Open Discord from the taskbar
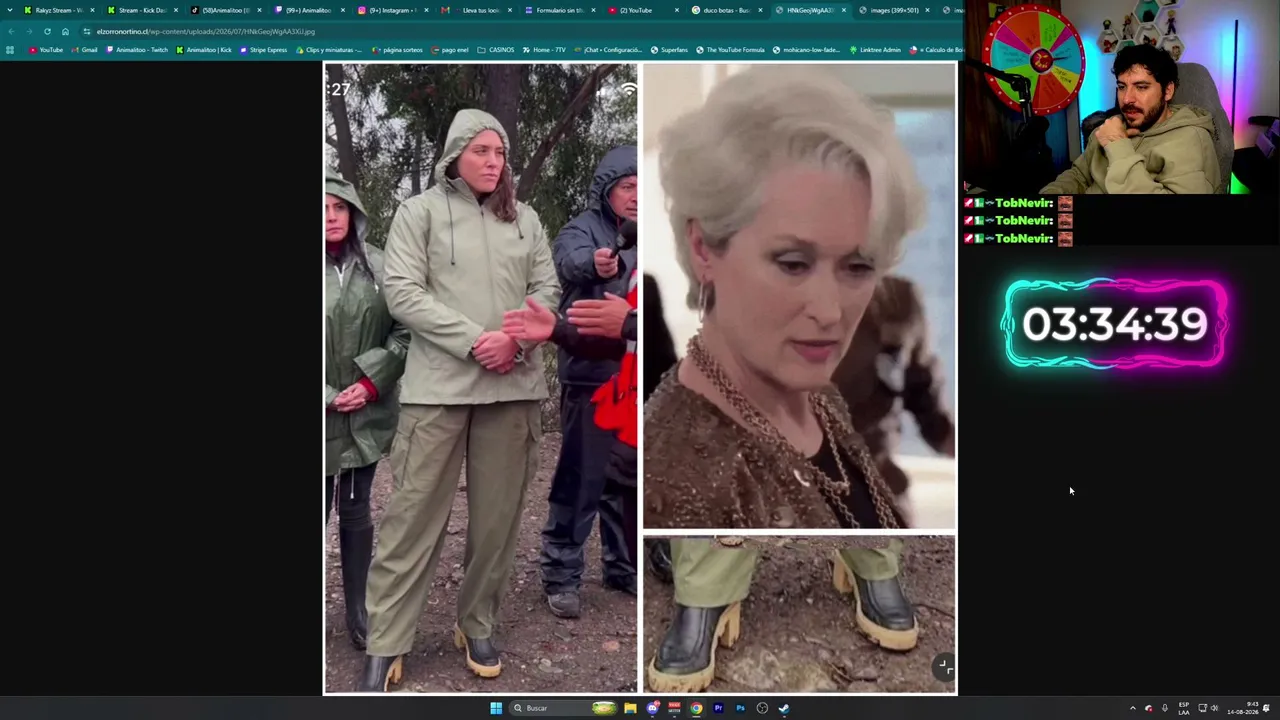The image size is (1280, 720). 653,708
